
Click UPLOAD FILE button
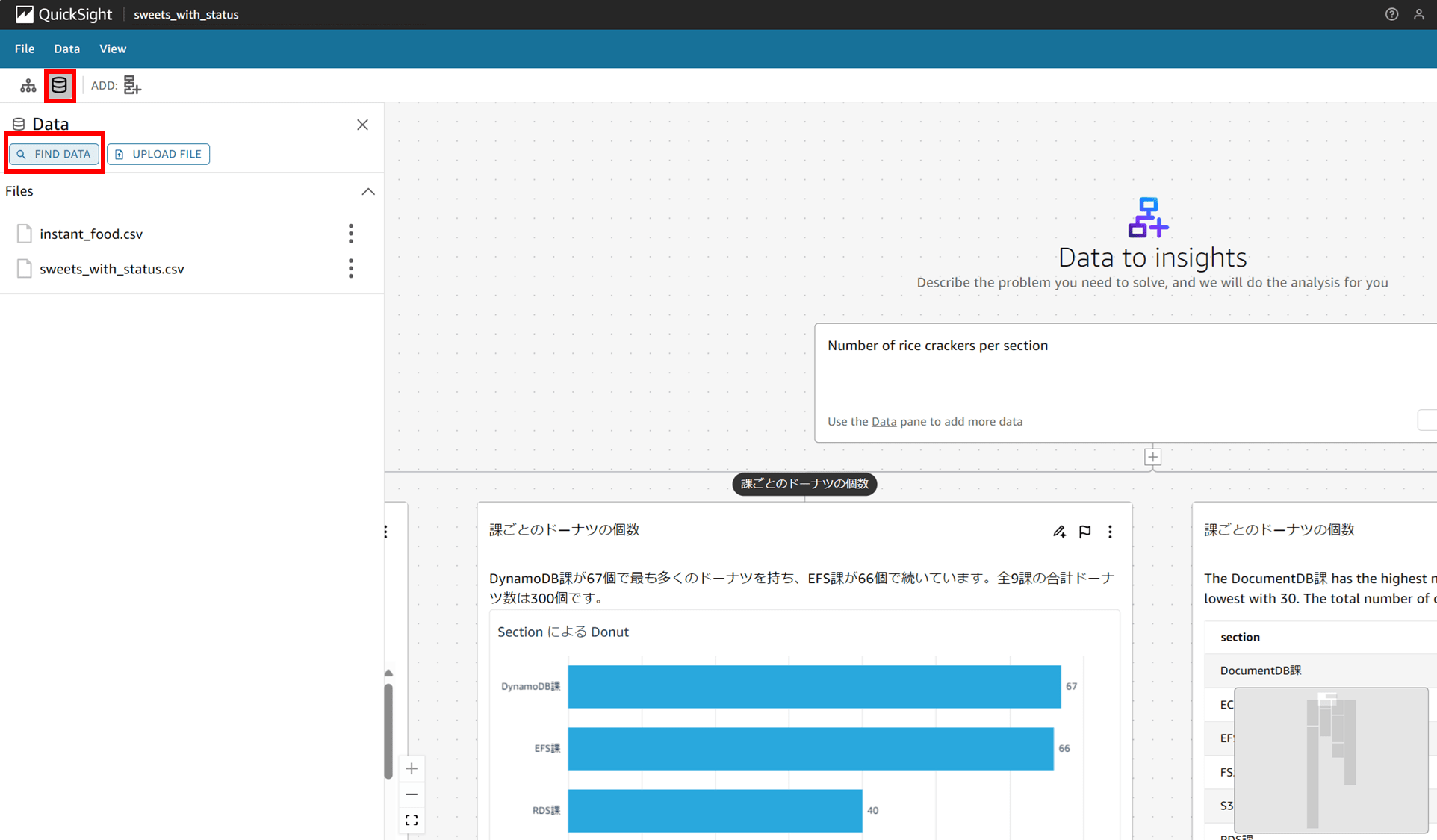pos(158,154)
